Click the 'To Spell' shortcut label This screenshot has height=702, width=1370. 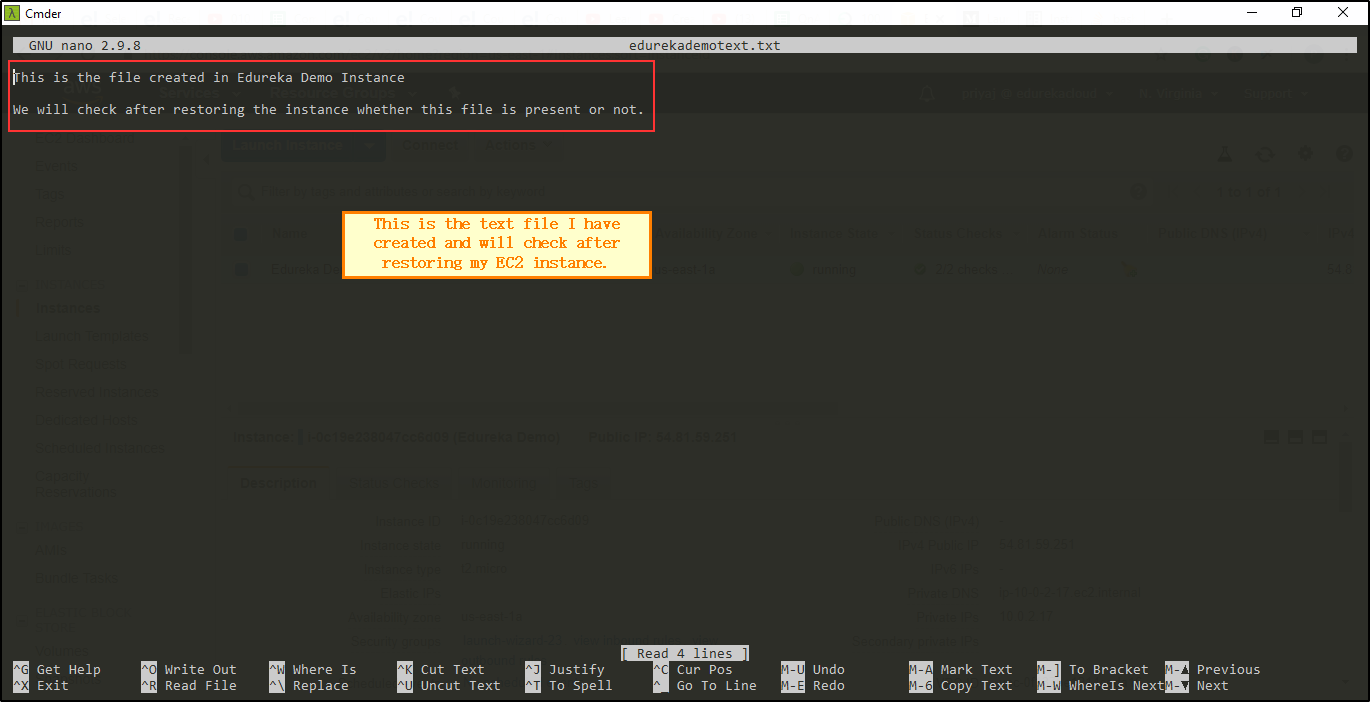click(x=581, y=686)
